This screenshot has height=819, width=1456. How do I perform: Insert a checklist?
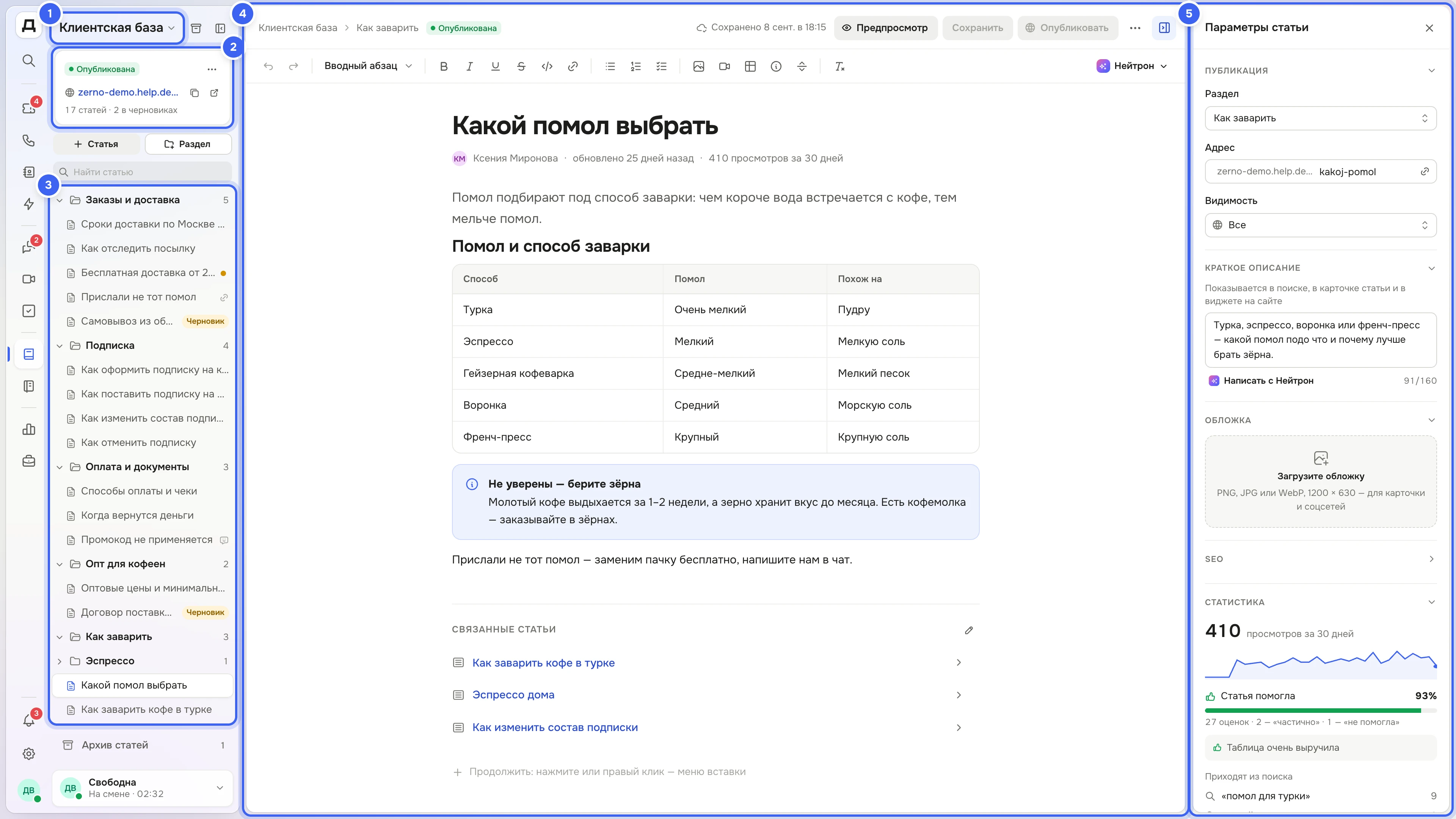(x=661, y=66)
